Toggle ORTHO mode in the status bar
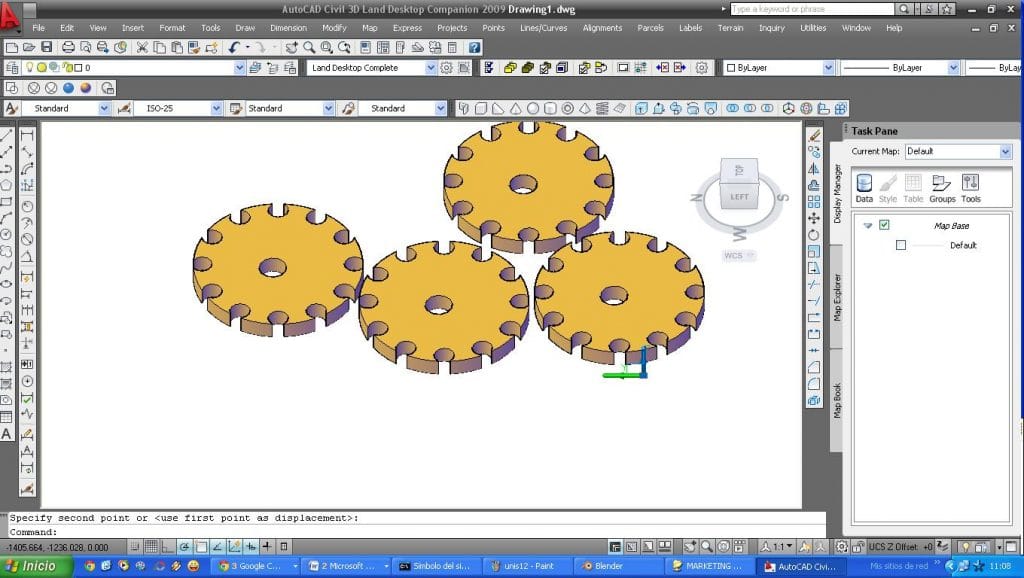 [x=165, y=545]
